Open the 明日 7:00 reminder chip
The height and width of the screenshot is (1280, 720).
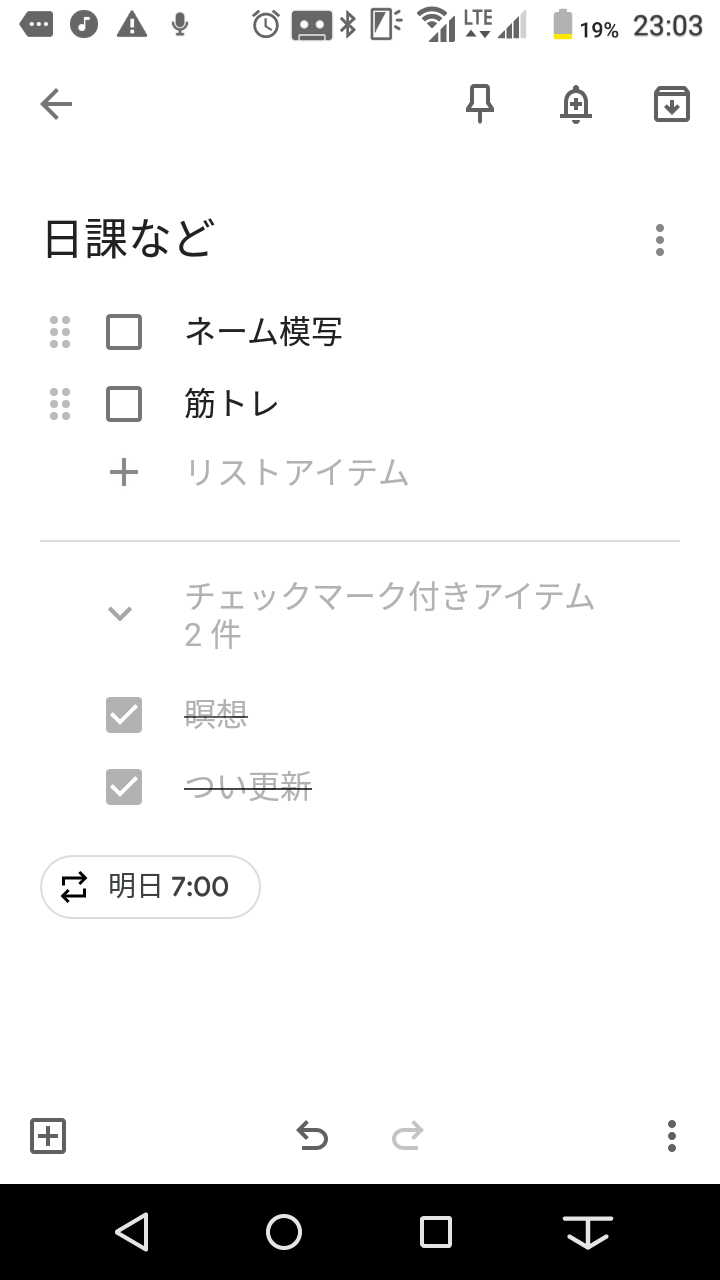150,887
